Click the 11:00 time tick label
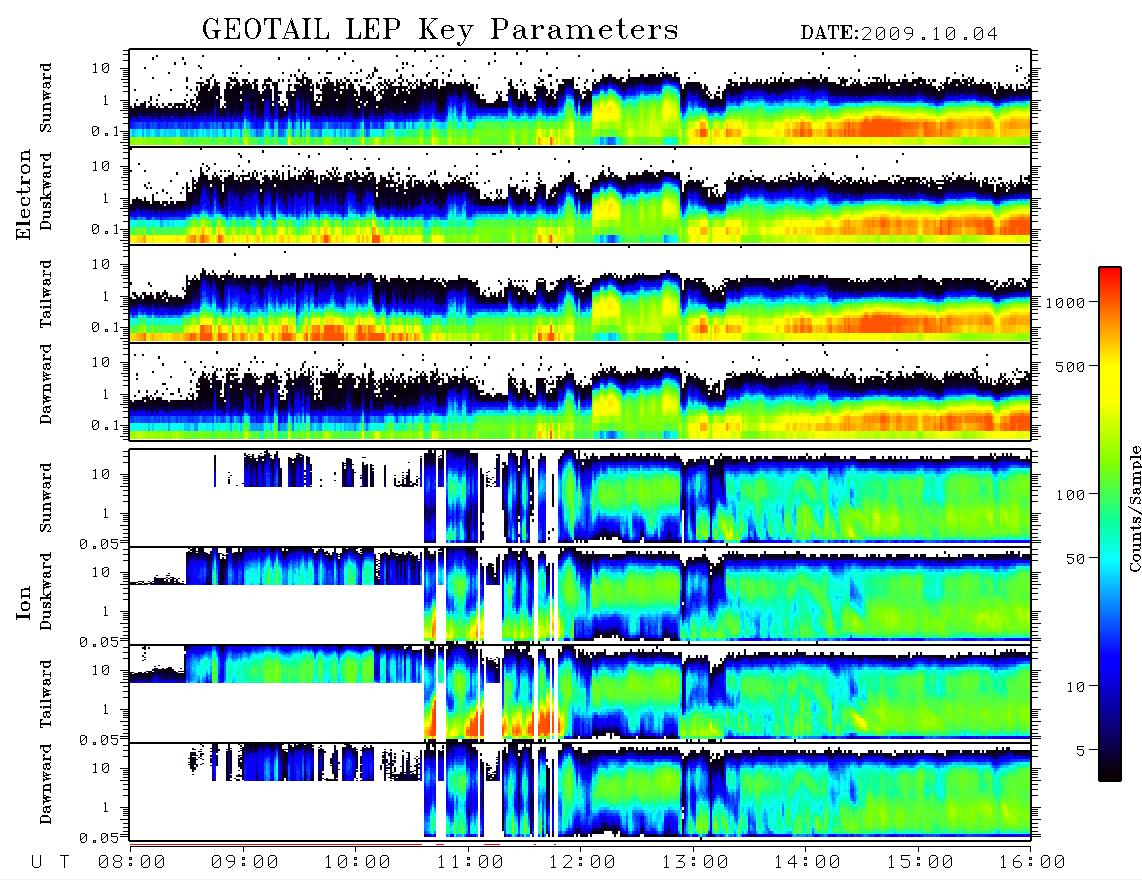 pos(470,862)
